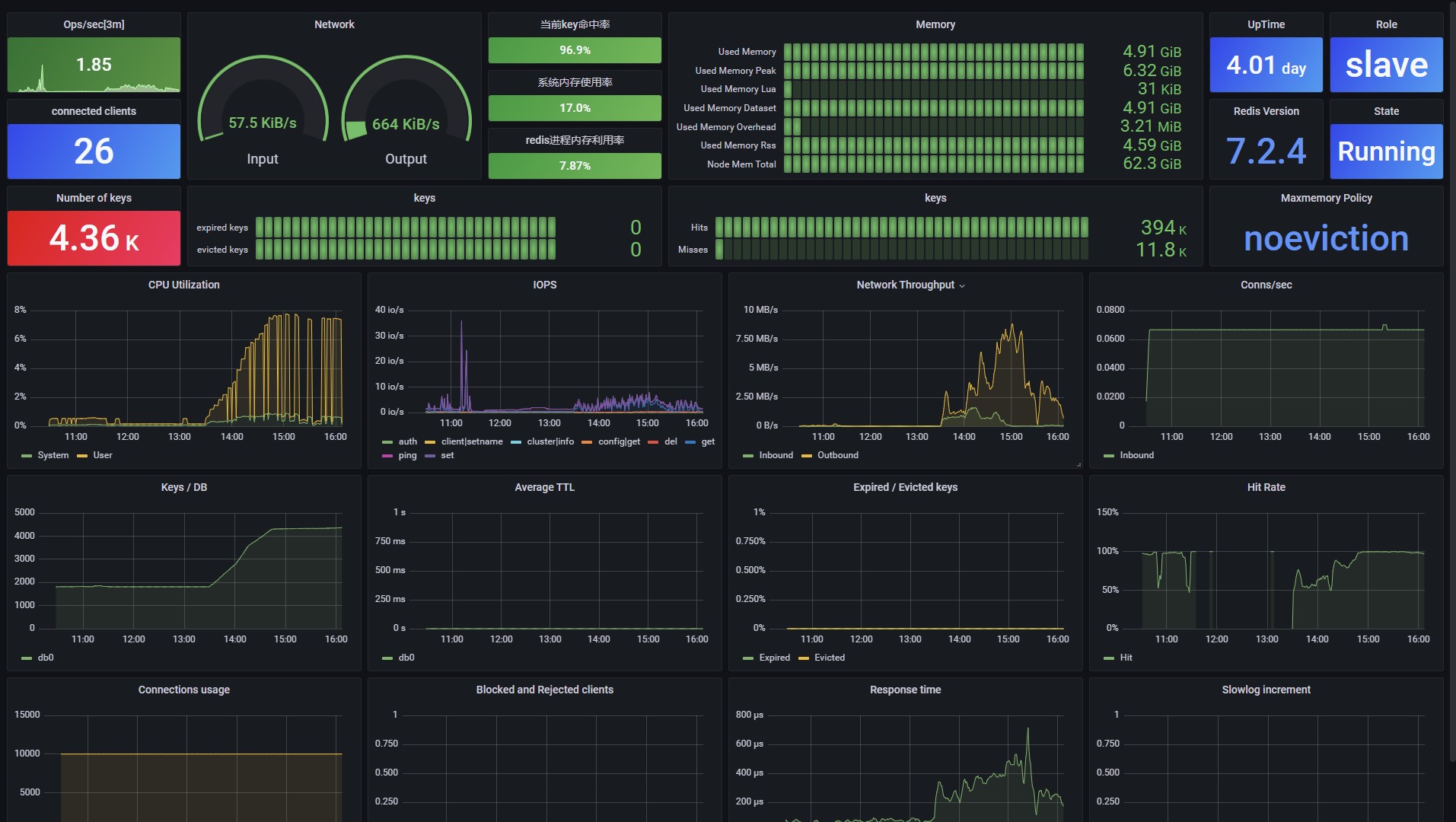Viewport: 1456px width, 822px height.
Task: Open the connected clients panel title menu
Action: pos(94,111)
